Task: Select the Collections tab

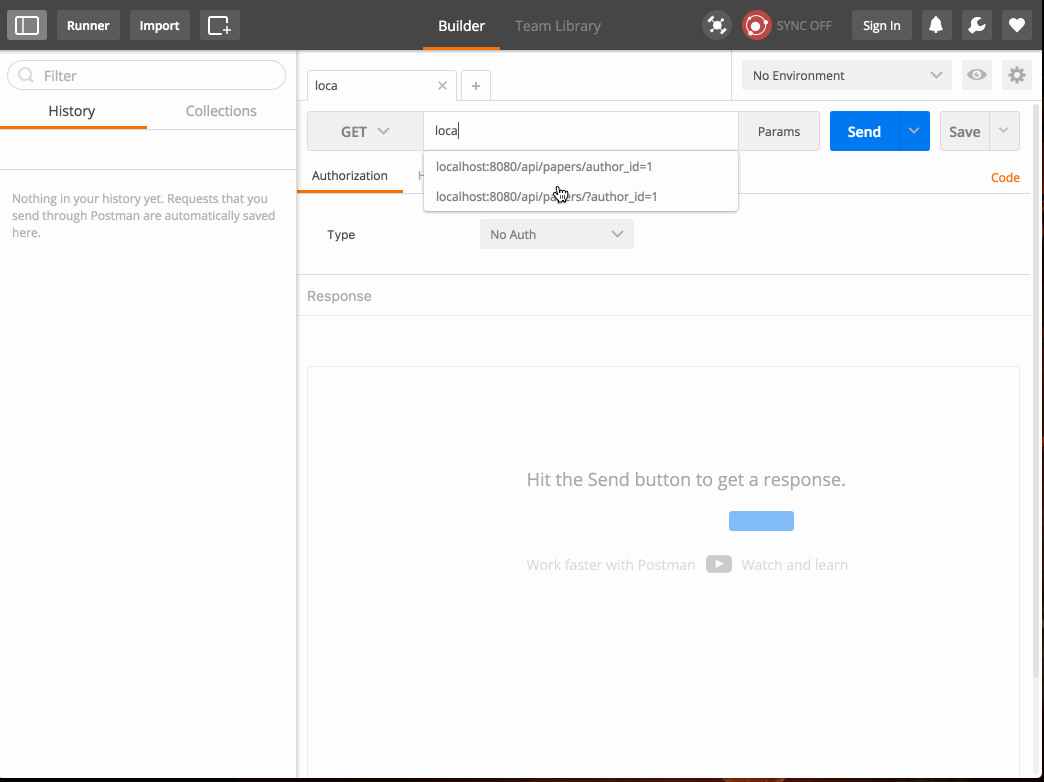Action: pos(221,111)
